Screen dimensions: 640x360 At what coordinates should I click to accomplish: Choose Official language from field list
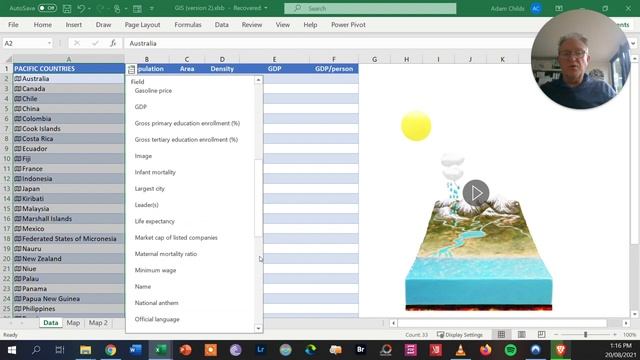click(157, 319)
